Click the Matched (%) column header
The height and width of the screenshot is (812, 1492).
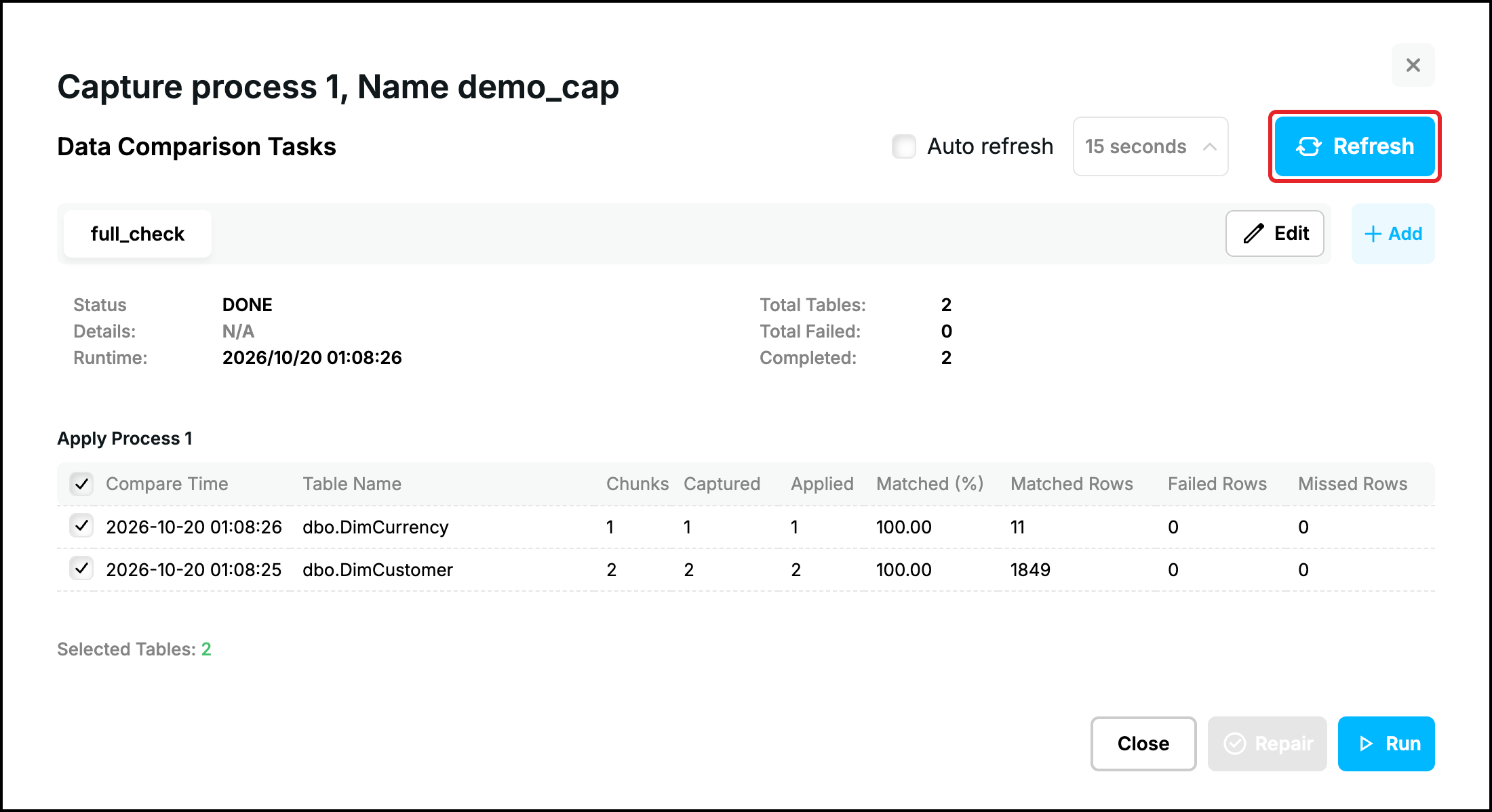tap(930, 484)
